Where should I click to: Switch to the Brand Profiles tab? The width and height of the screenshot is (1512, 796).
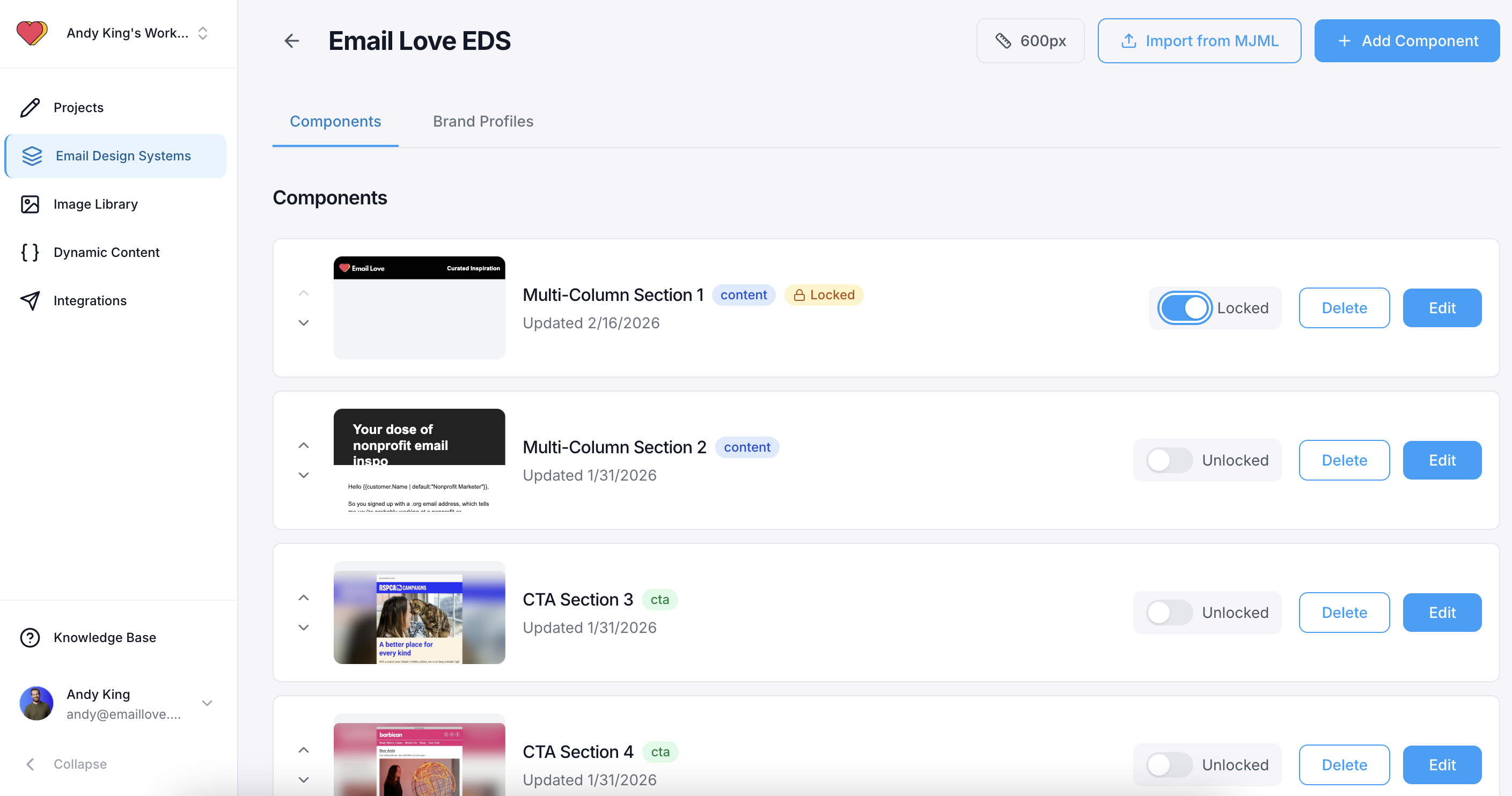pyautogui.click(x=483, y=121)
